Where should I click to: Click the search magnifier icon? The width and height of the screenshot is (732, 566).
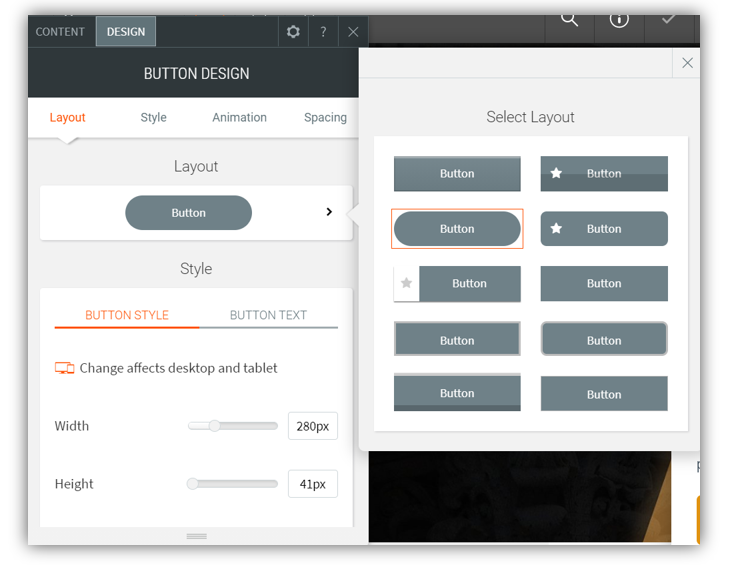click(x=570, y=20)
